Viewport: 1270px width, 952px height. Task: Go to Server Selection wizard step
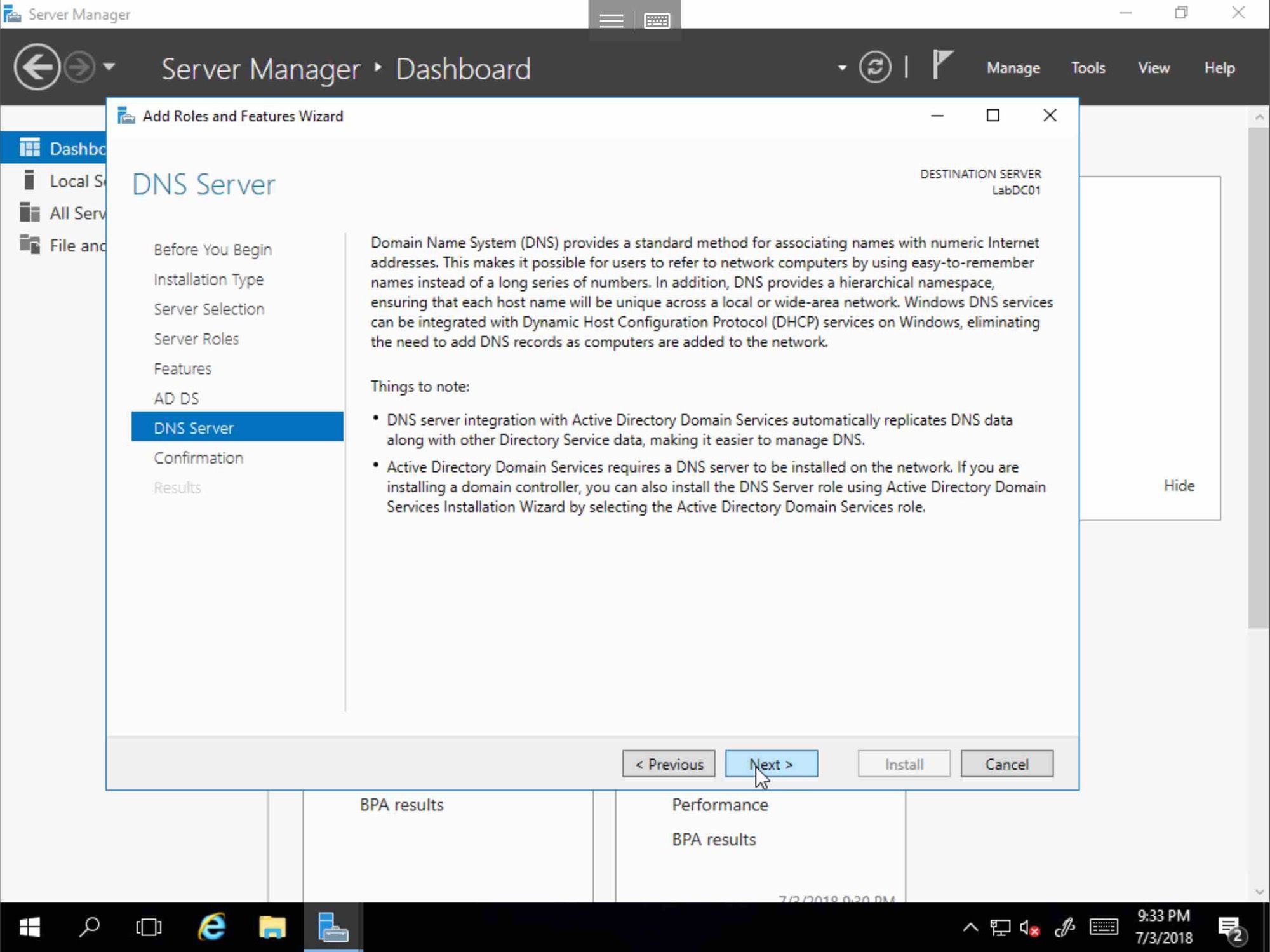click(x=208, y=309)
